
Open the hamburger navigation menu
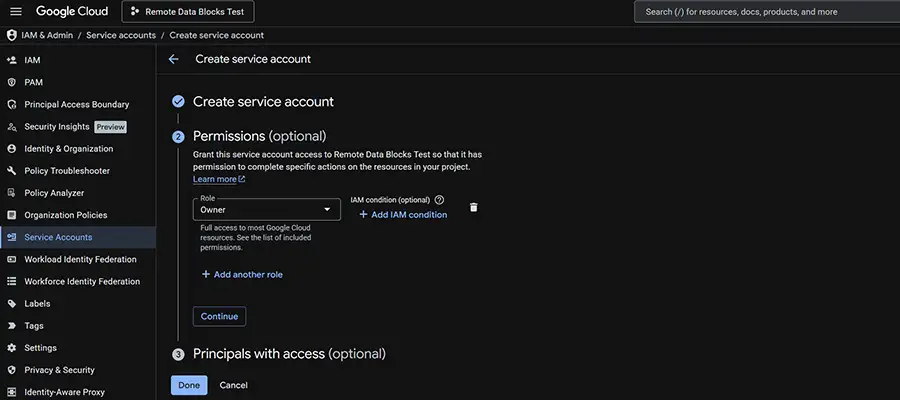click(x=16, y=11)
